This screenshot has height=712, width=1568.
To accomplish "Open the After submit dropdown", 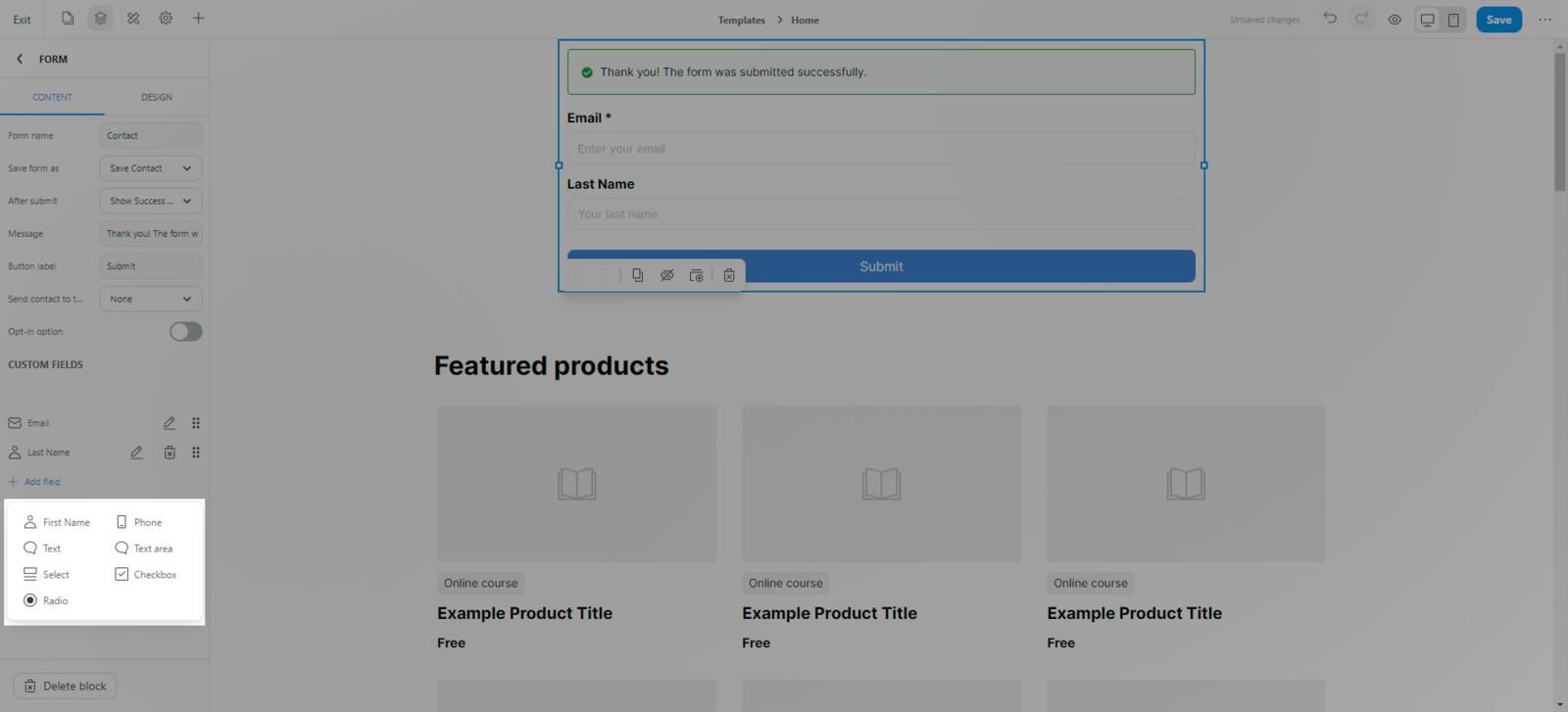I will (x=151, y=201).
